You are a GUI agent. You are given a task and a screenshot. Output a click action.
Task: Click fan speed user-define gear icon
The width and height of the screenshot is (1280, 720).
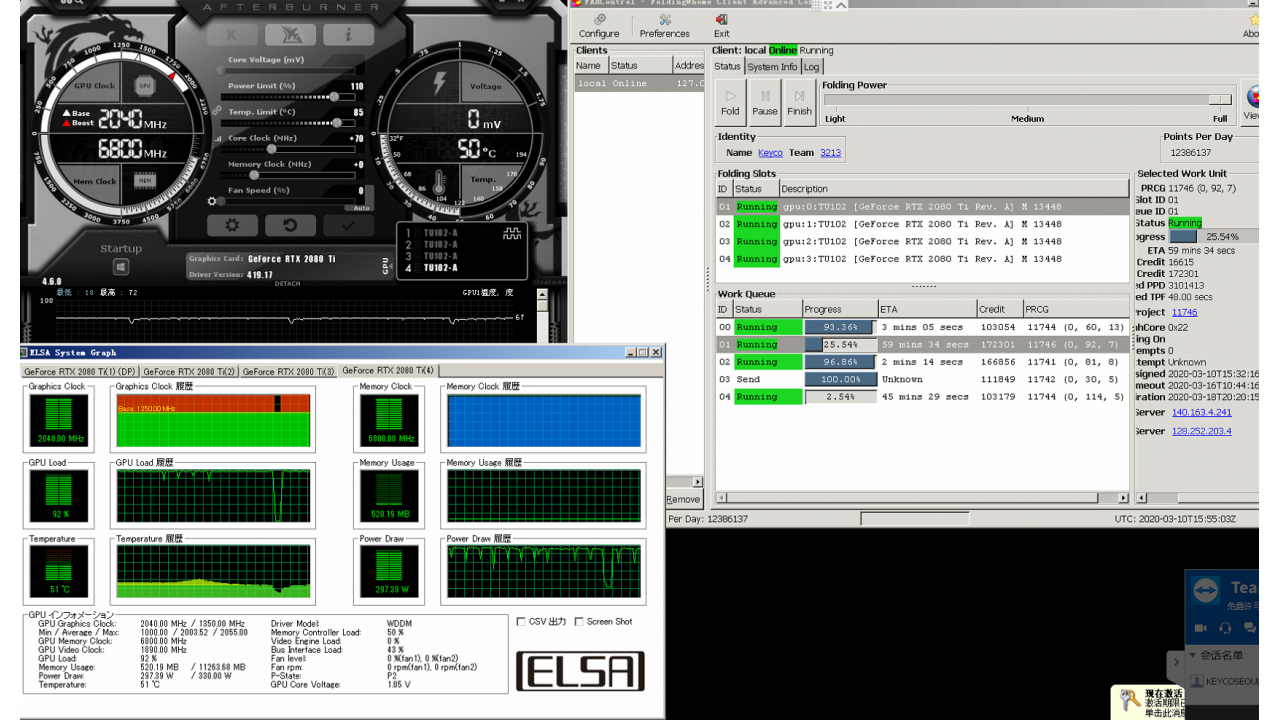[212, 201]
